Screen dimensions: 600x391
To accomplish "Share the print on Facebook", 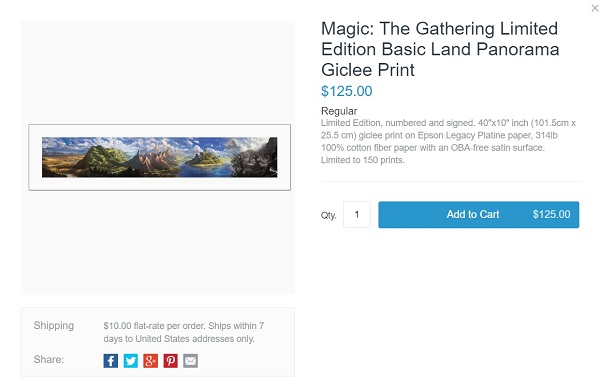I will [x=111, y=361].
